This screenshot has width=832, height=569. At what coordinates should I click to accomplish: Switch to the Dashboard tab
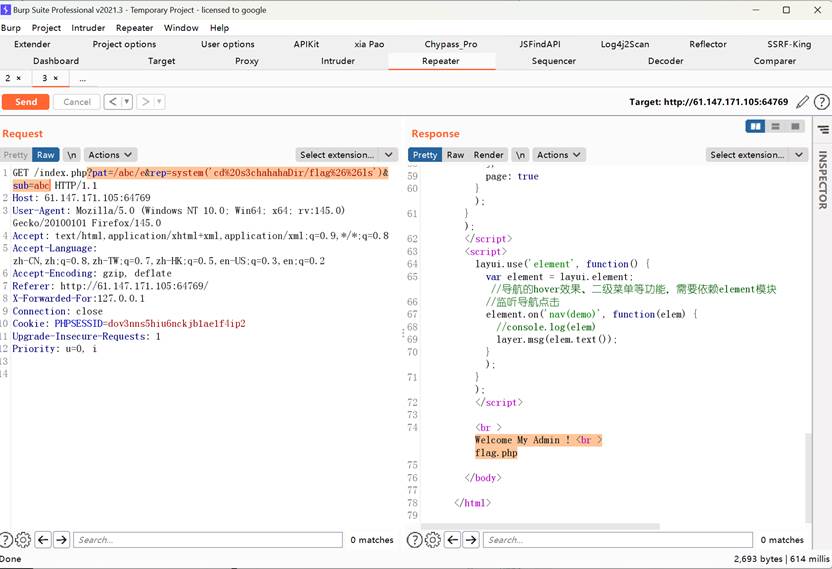(x=56, y=61)
